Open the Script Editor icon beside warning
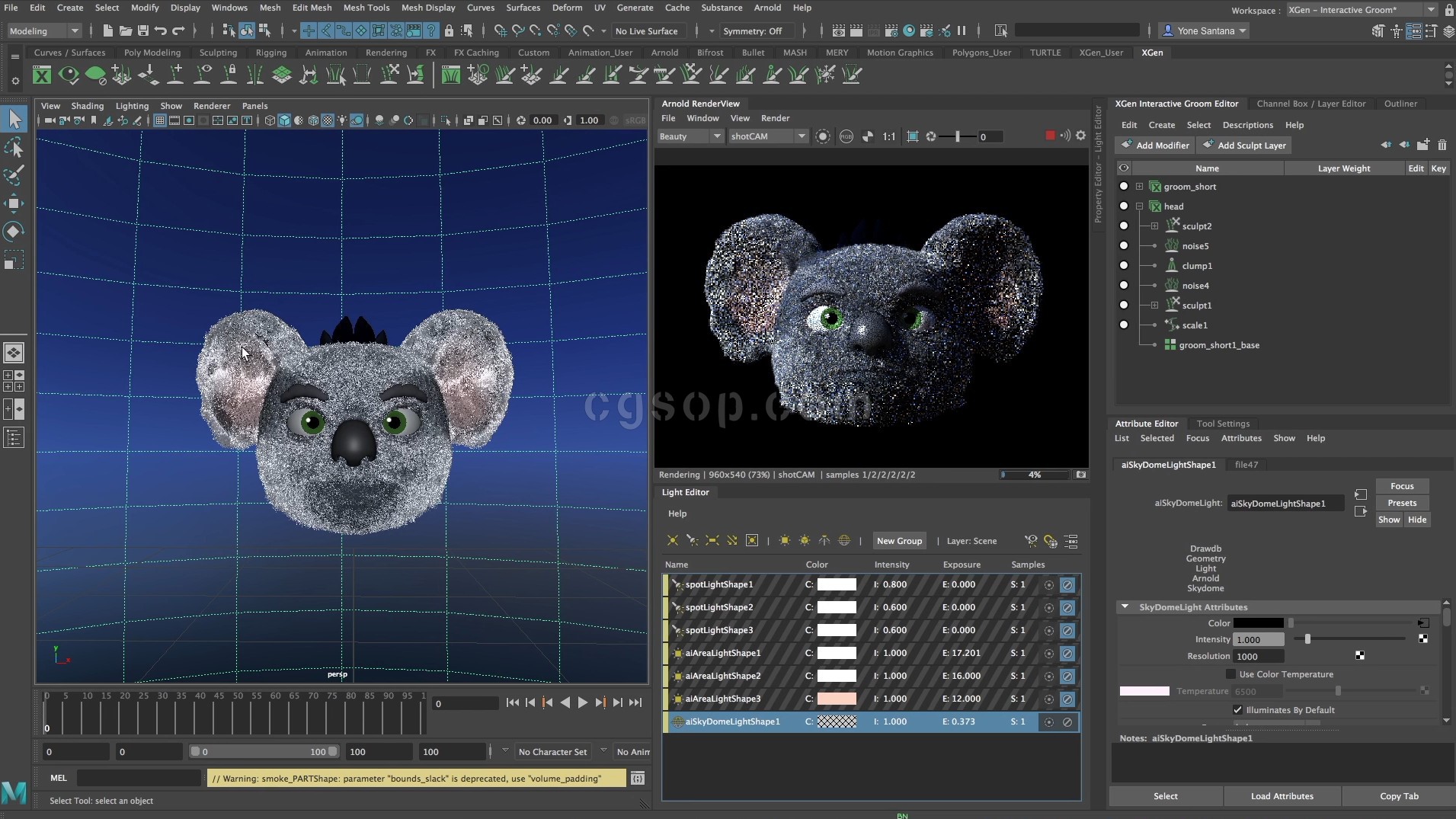The width and height of the screenshot is (1456, 819). pos(638,778)
